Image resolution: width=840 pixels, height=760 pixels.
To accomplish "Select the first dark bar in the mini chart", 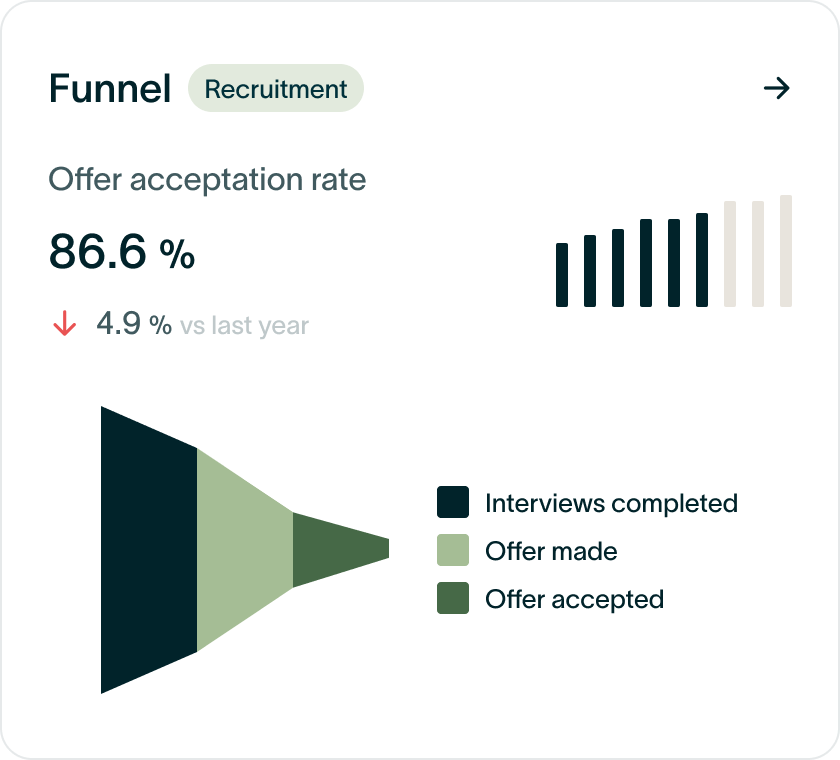I will [x=562, y=275].
